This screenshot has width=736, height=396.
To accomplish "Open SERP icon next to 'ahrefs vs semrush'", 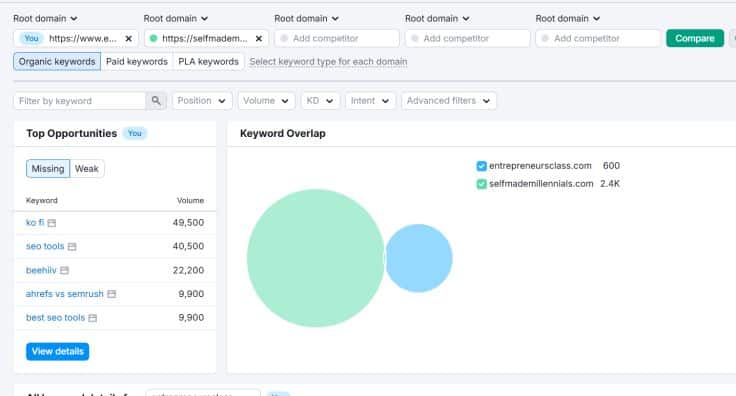I will coord(111,294).
